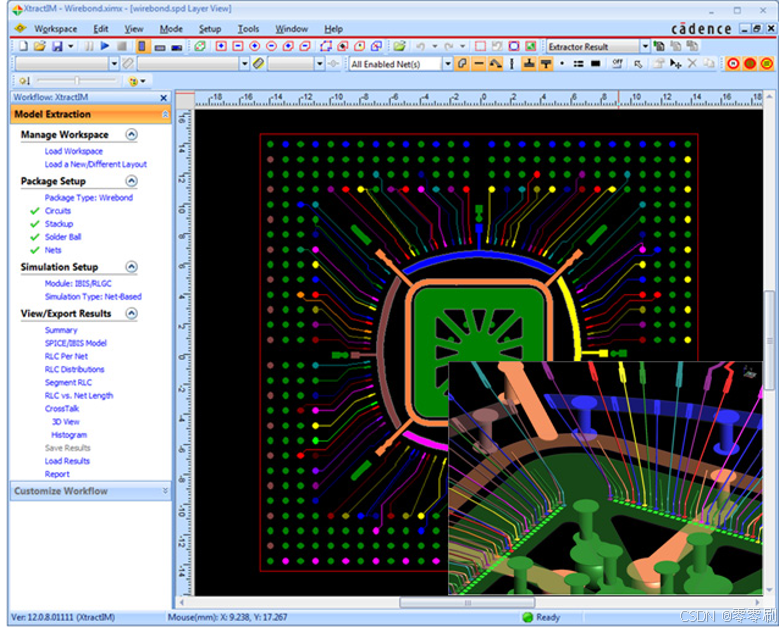Open a workspace with the folder icon
This screenshot has width=784, height=630.
(x=40, y=46)
